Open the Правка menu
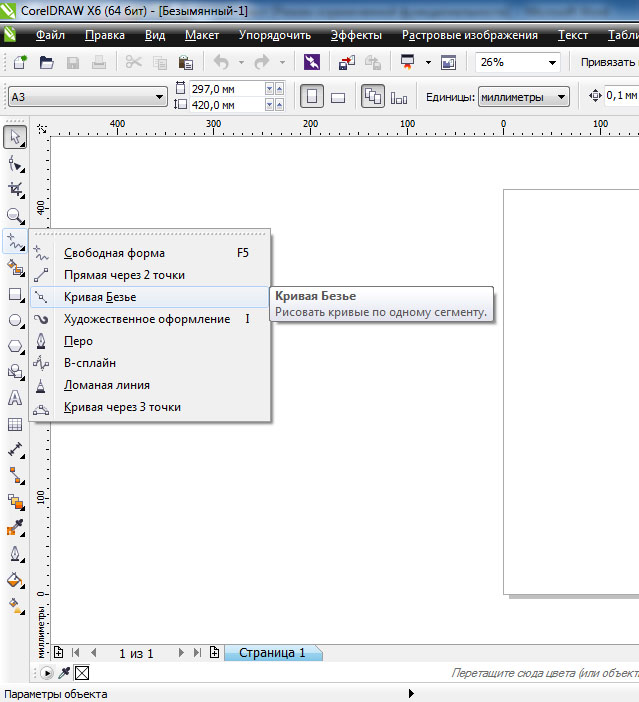The height and width of the screenshot is (702, 639). (105, 35)
